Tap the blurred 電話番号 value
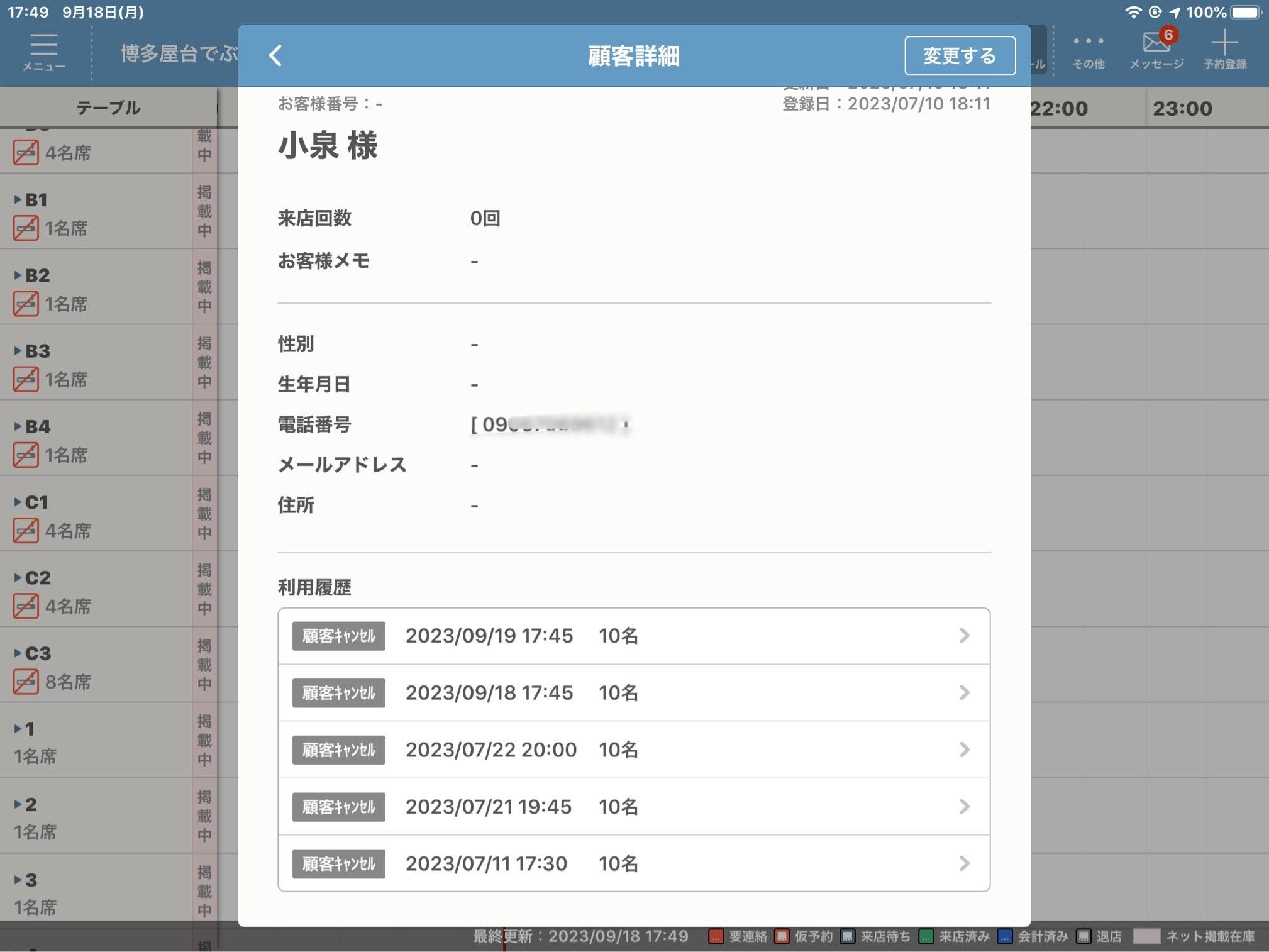Screen dimensions: 1269x952 coord(550,425)
